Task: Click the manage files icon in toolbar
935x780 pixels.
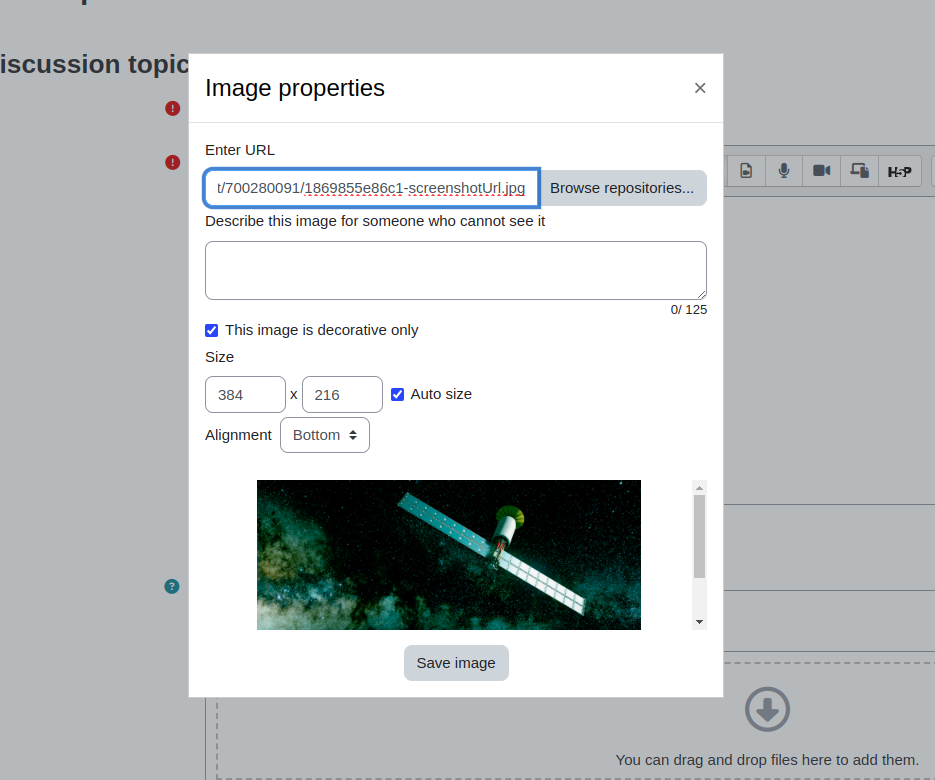Action: click(x=859, y=171)
